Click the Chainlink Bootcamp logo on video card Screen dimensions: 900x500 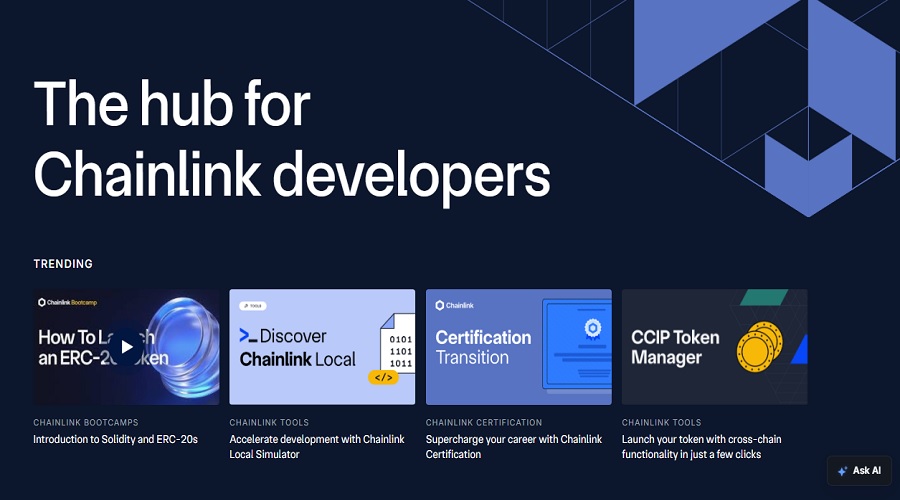(x=67, y=303)
